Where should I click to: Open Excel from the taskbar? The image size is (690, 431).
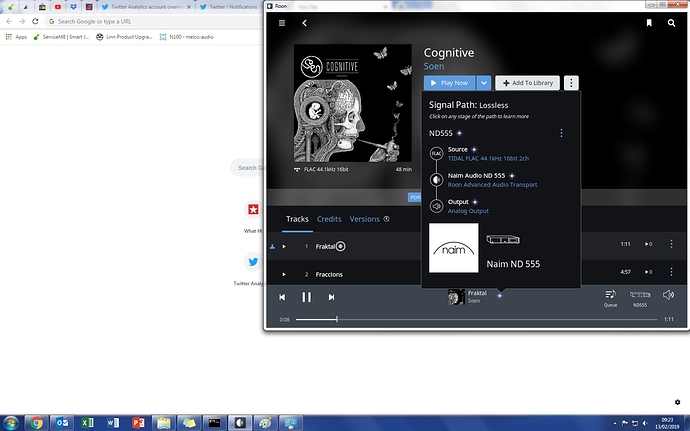point(87,423)
